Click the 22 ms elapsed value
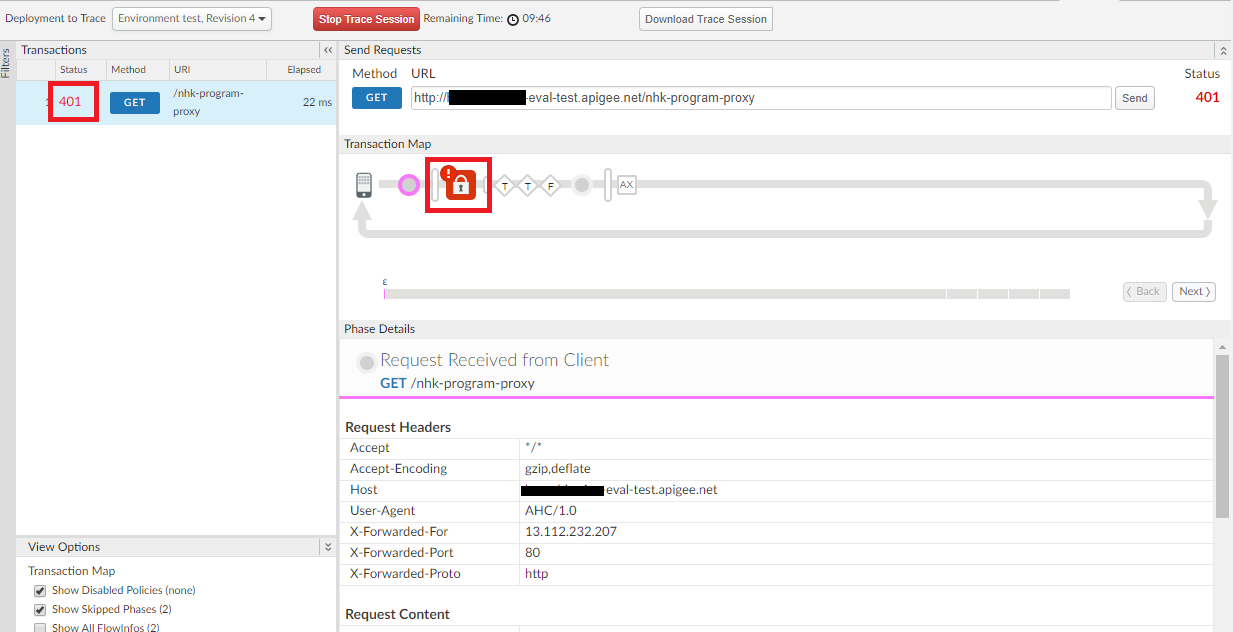1233x632 pixels. pyautogui.click(x=317, y=103)
